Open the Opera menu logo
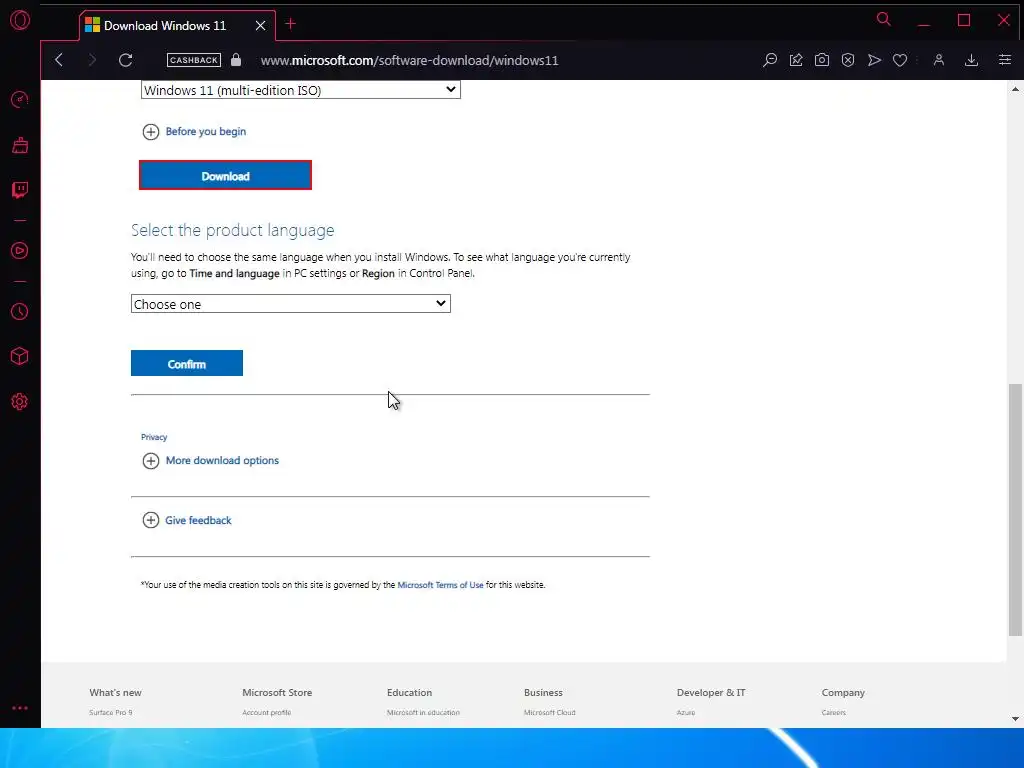The width and height of the screenshot is (1024, 768). click(x=20, y=20)
